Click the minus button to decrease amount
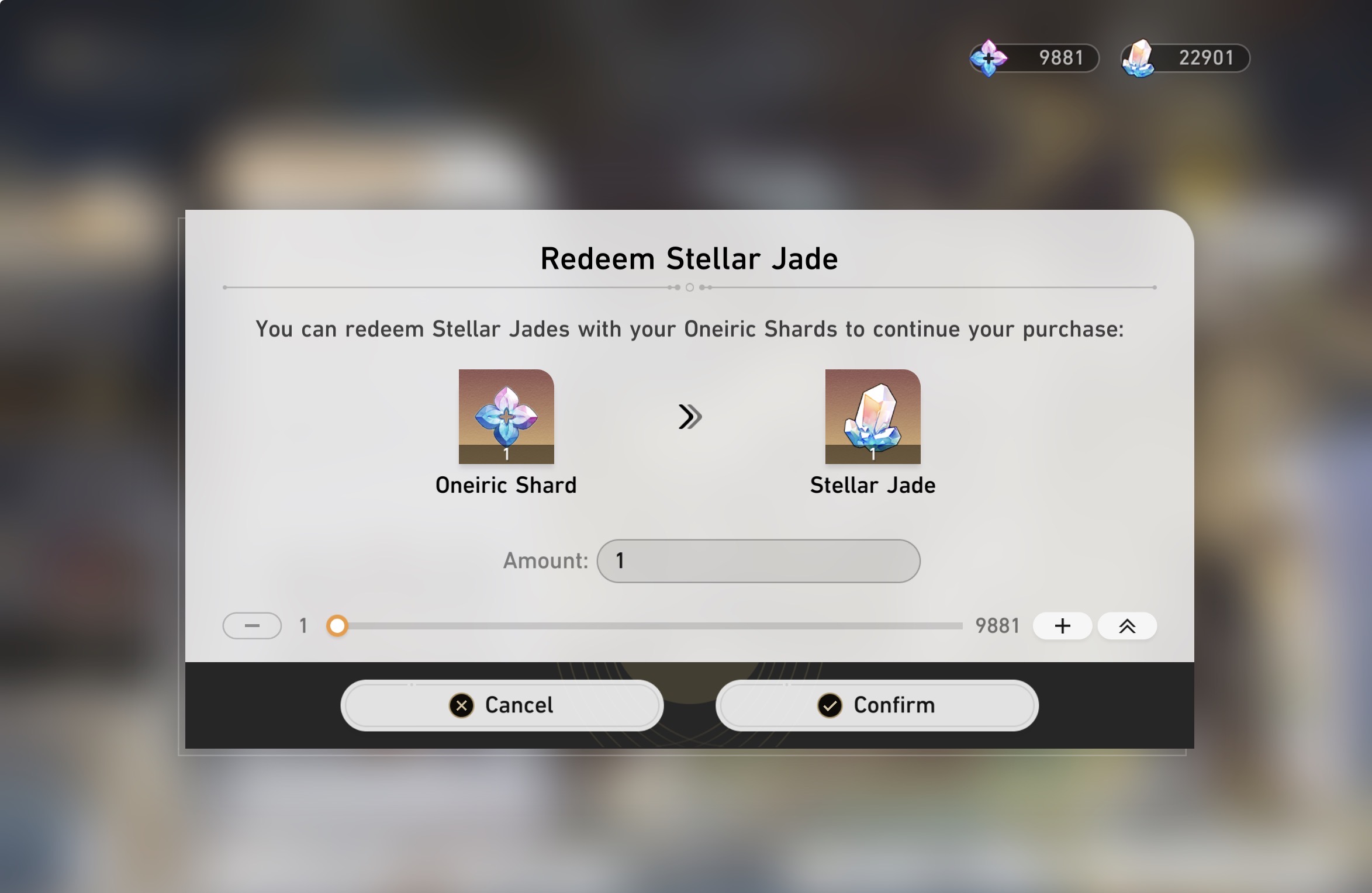This screenshot has height=893, width=1372. [x=252, y=626]
